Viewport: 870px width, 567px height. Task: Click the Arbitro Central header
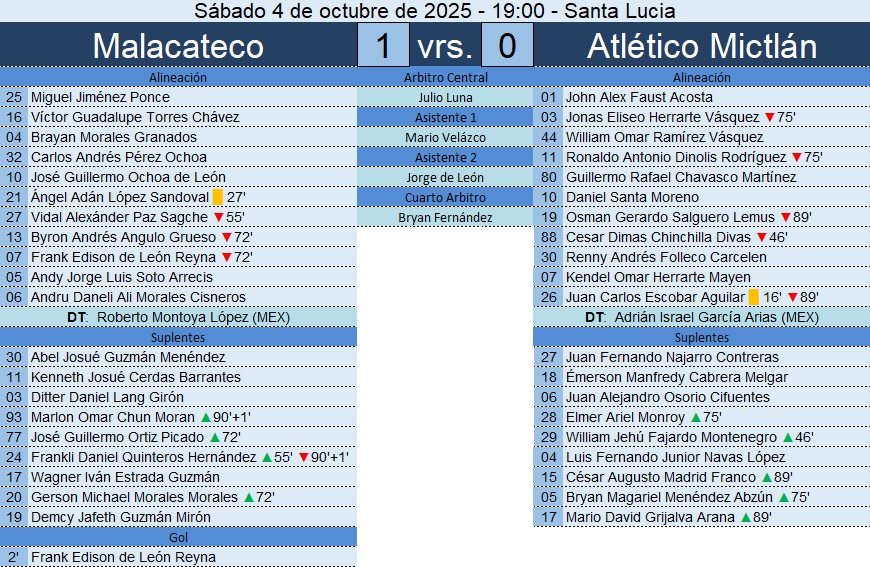tap(445, 77)
